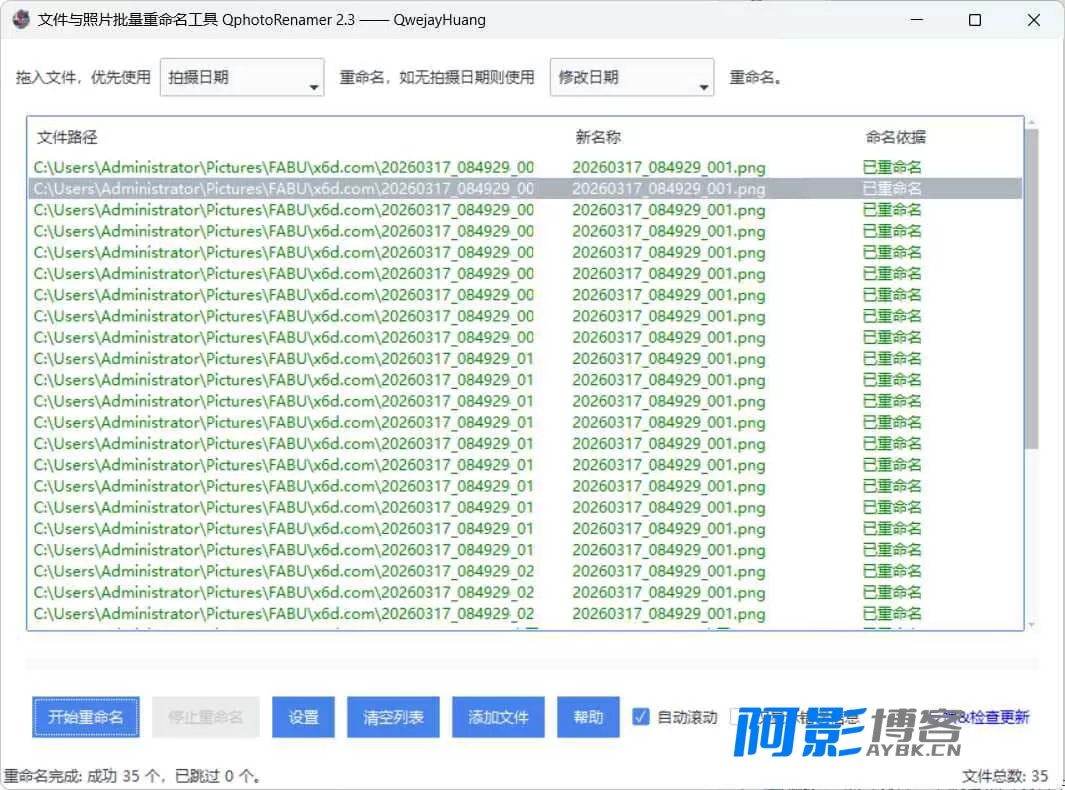Image resolution: width=1065 pixels, height=790 pixels.
Task: Clear the list with 清空列表
Action: coord(393,717)
